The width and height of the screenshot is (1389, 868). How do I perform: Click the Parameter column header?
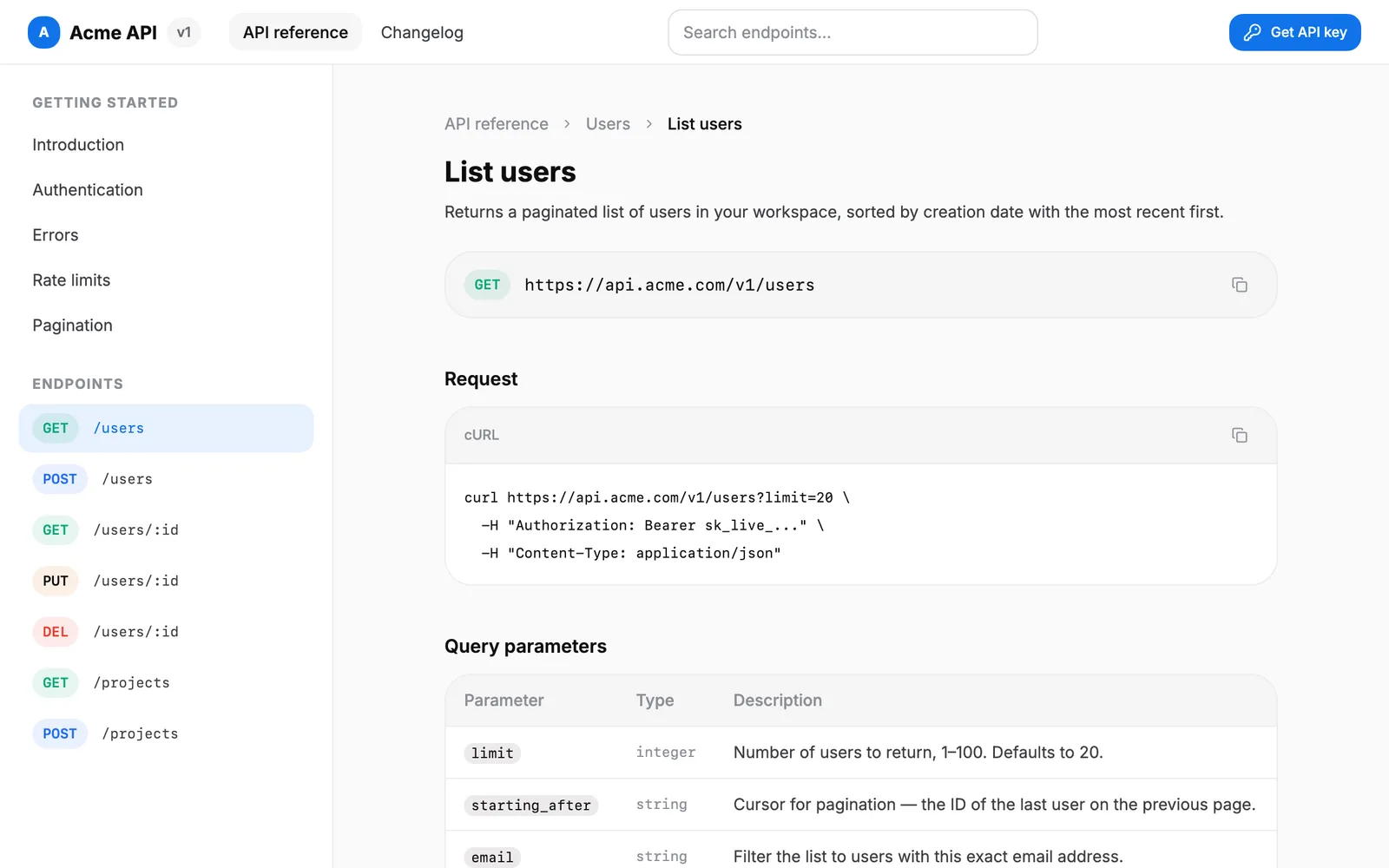click(x=504, y=700)
